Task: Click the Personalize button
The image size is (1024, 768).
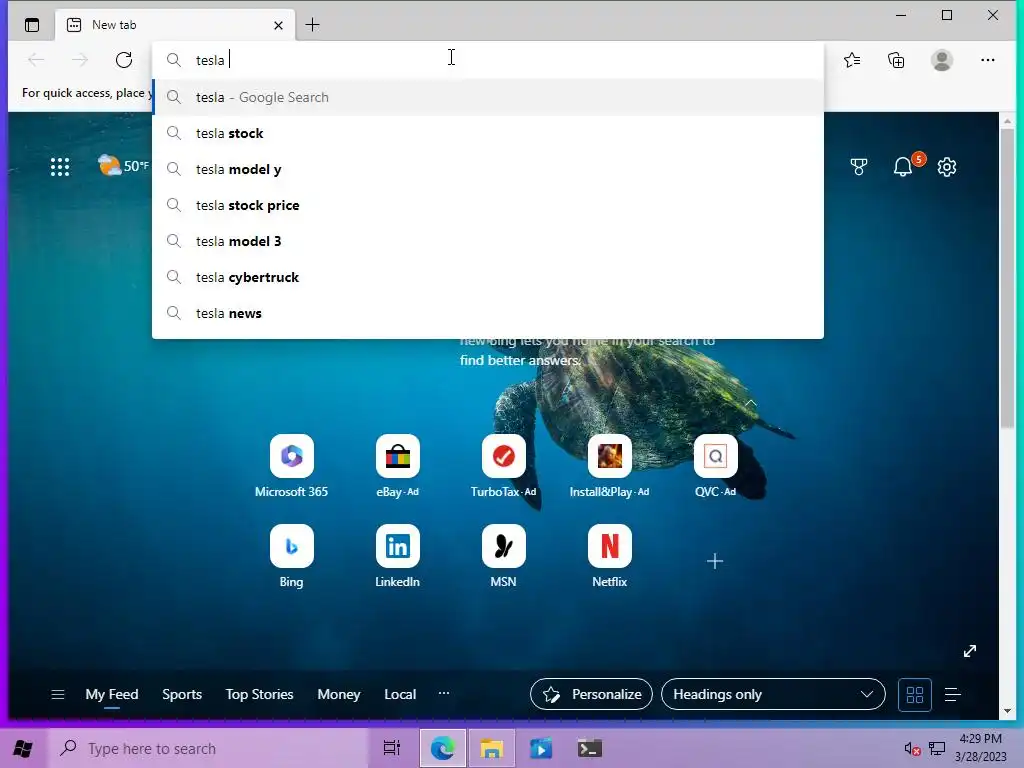Action: [591, 694]
